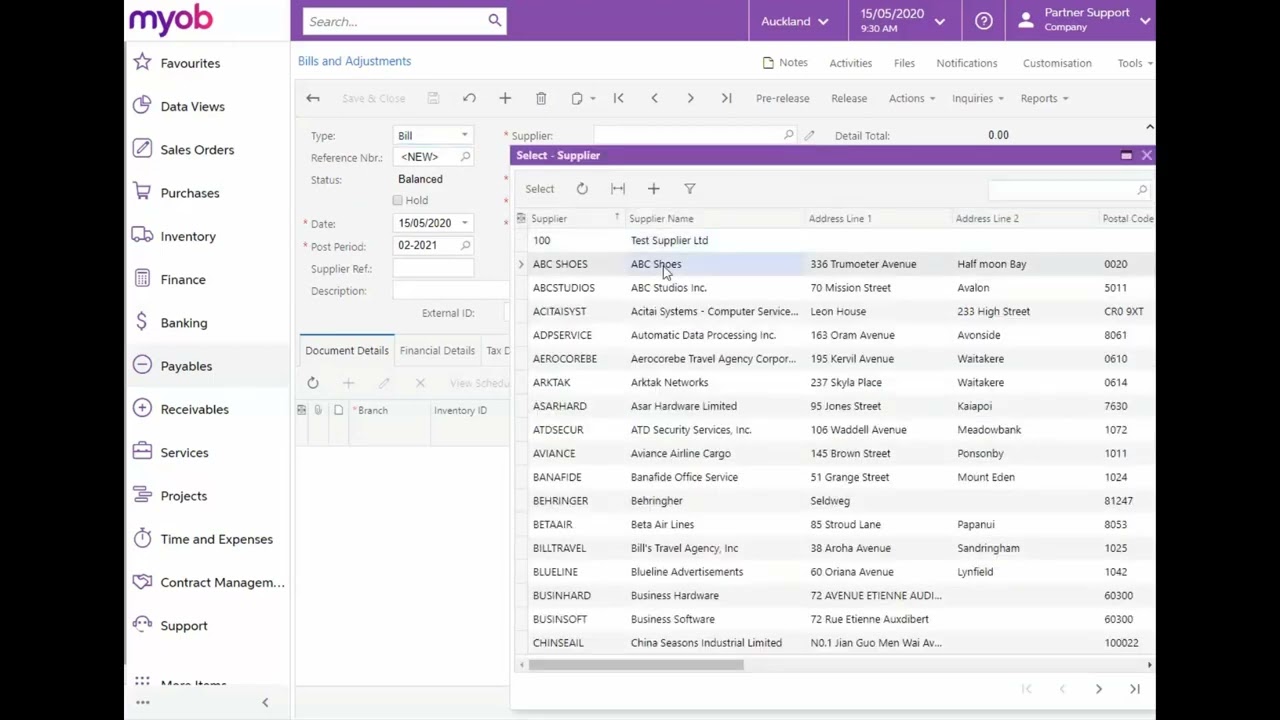Click the Pre-release button
Viewport: 1280px width, 720px height.
[x=782, y=98]
